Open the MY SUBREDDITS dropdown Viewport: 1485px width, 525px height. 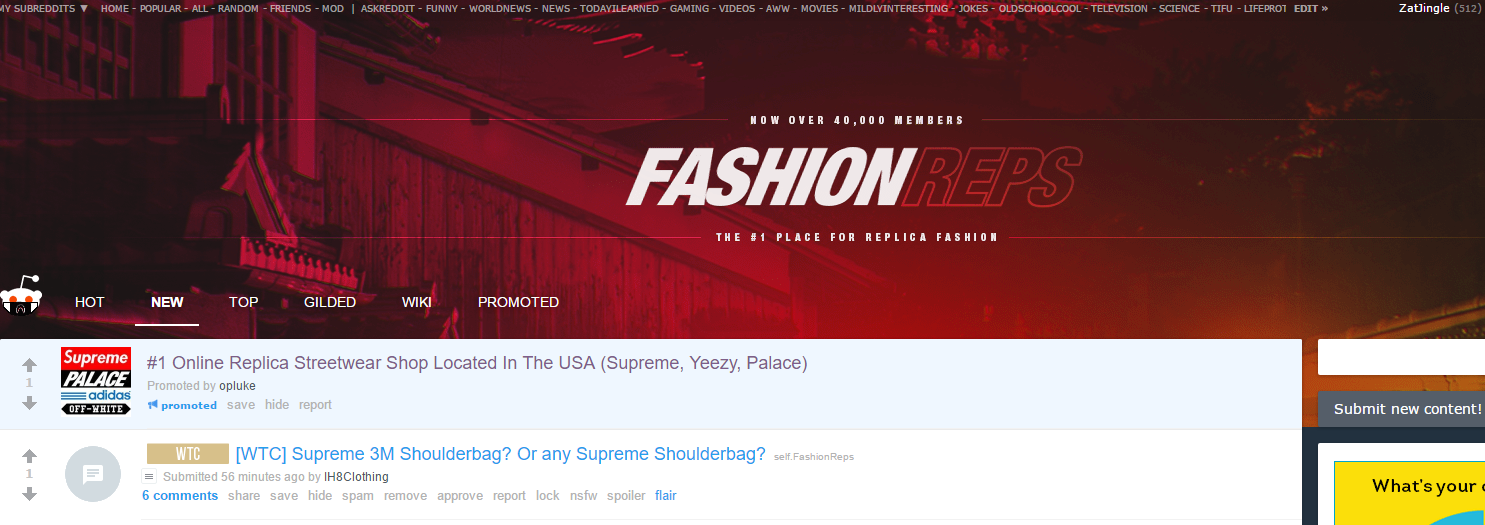point(44,8)
